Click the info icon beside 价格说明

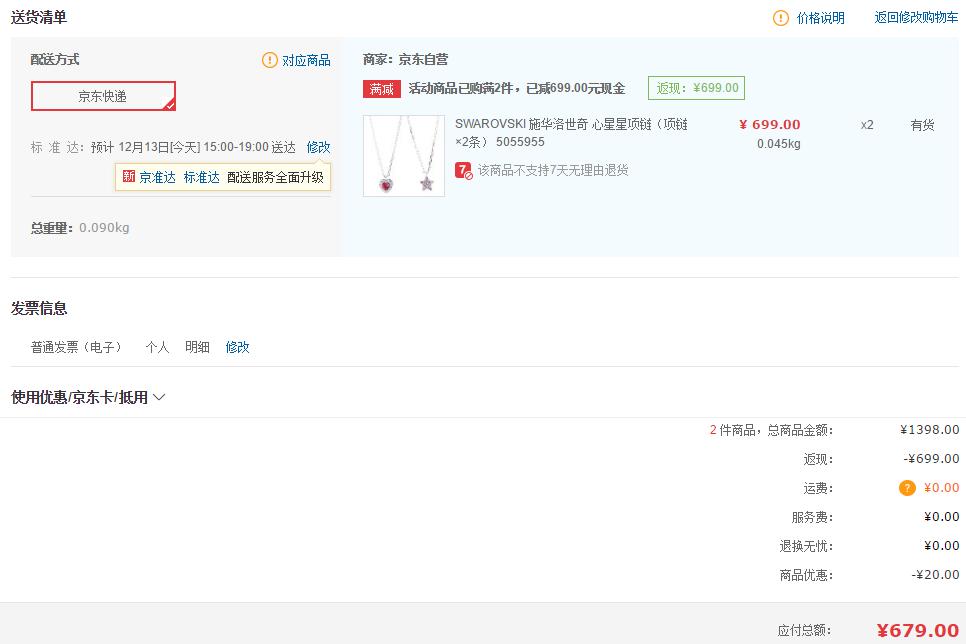781,18
